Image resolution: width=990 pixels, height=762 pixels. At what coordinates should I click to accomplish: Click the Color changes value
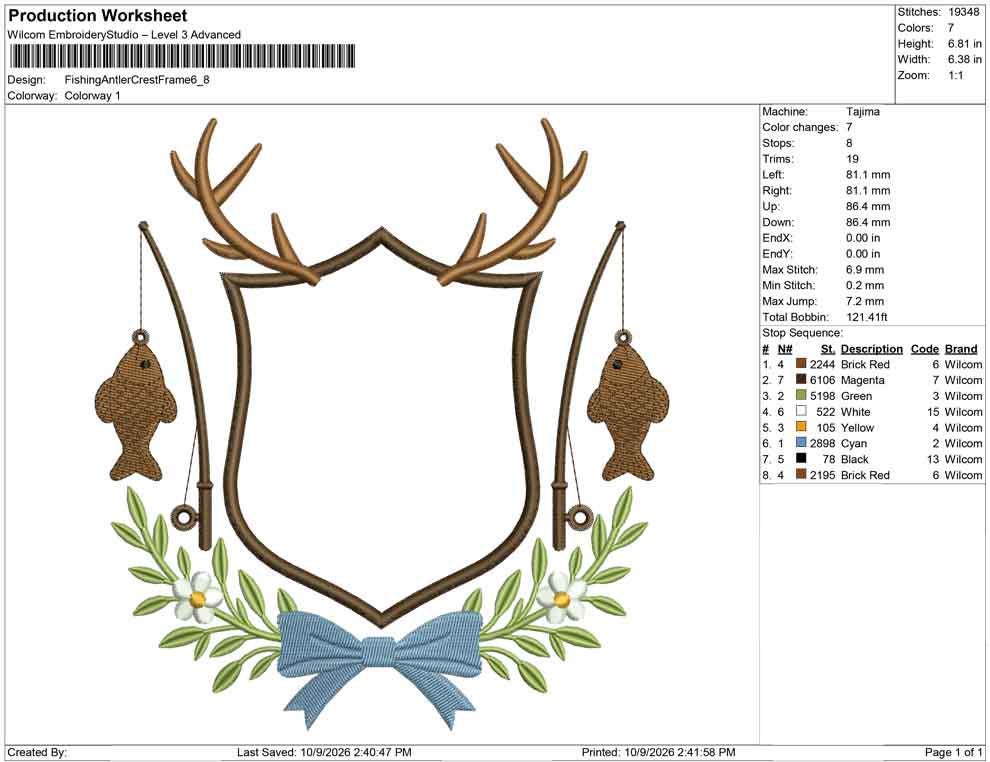tap(849, 128)
